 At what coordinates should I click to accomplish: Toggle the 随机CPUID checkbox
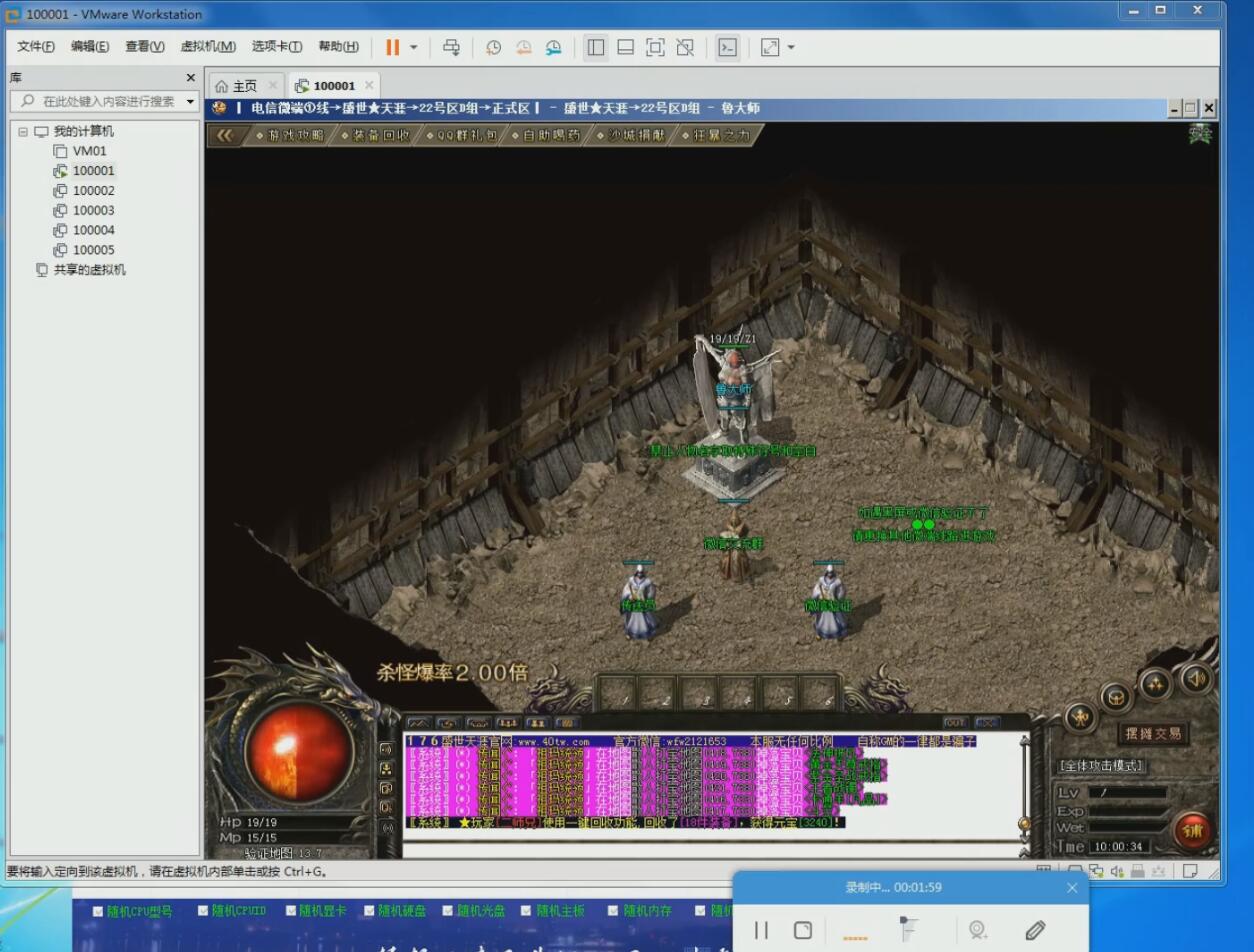pos(203,911)
